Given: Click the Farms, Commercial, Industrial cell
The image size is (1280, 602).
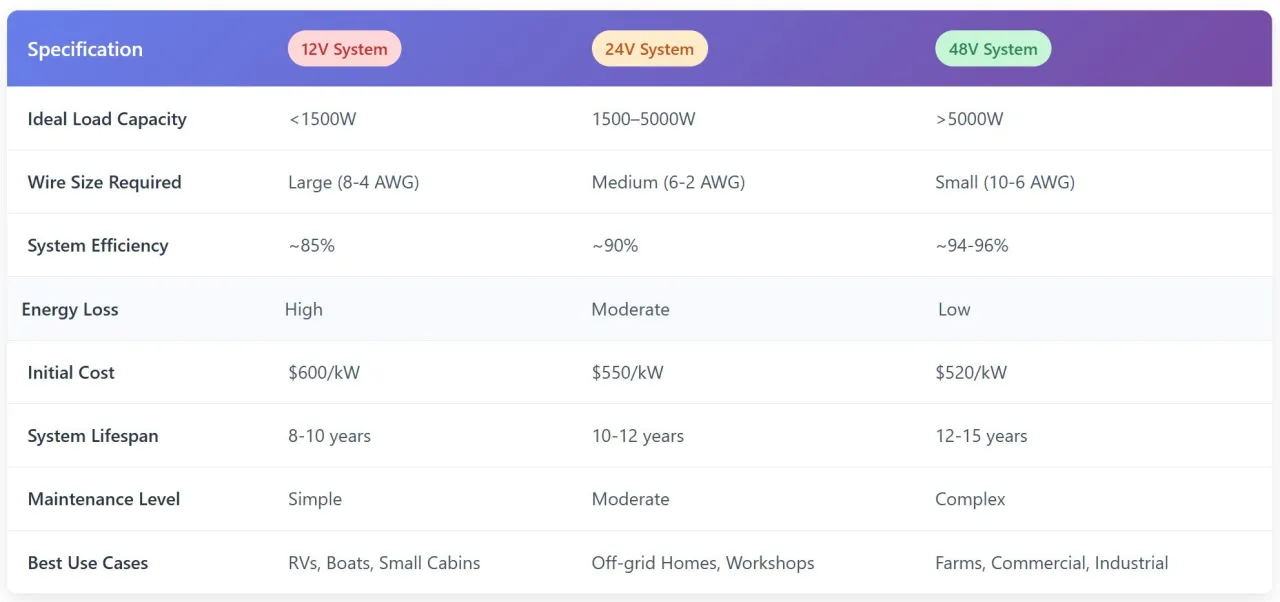Looking at the screenshot, I should (1051, 563).
